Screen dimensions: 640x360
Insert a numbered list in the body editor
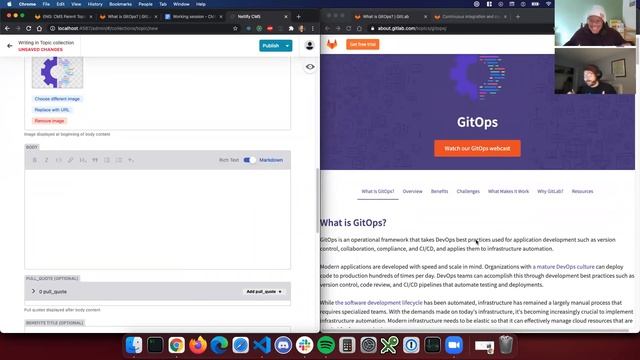119,160
